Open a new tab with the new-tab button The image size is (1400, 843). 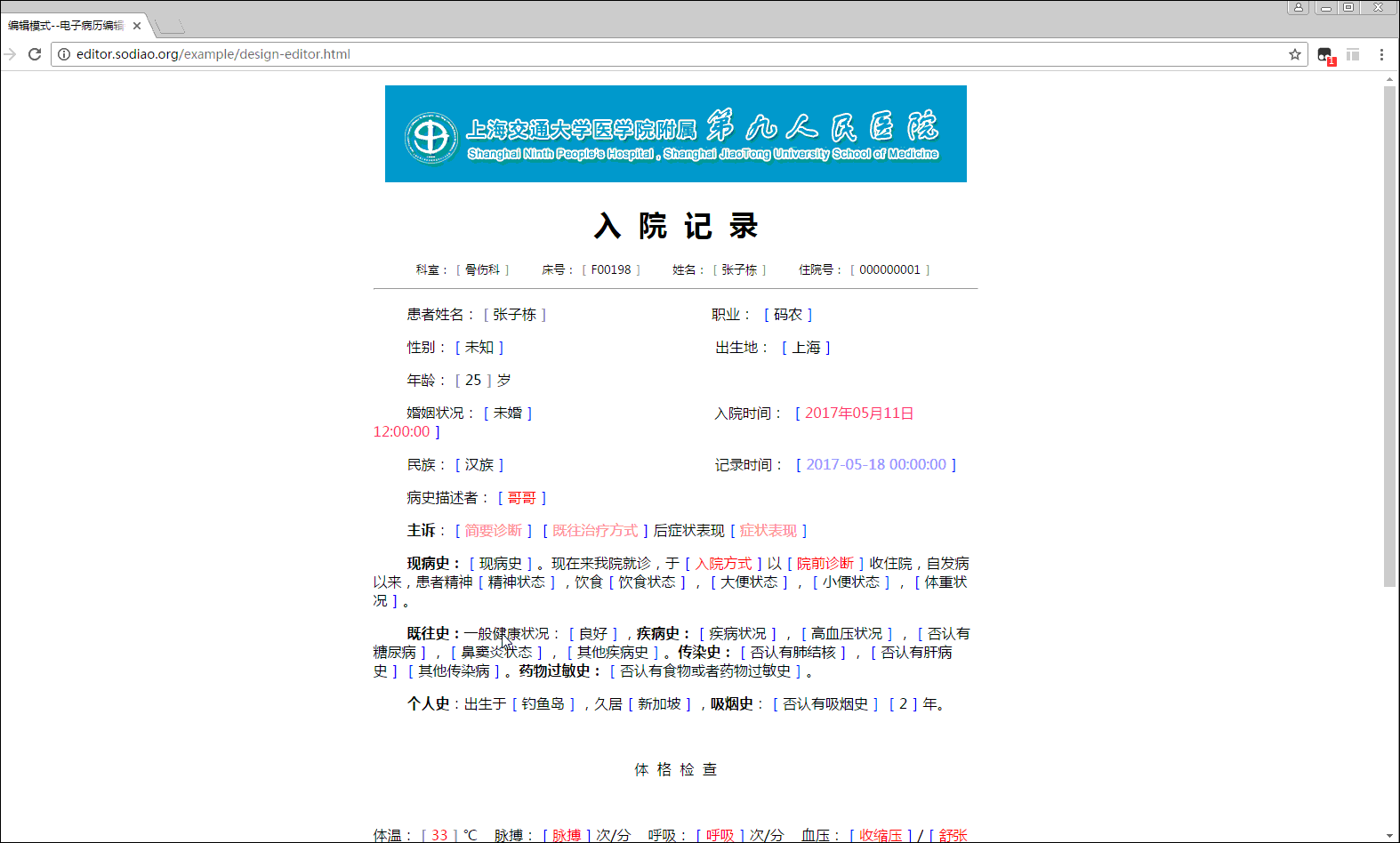(x=170, y=26)
